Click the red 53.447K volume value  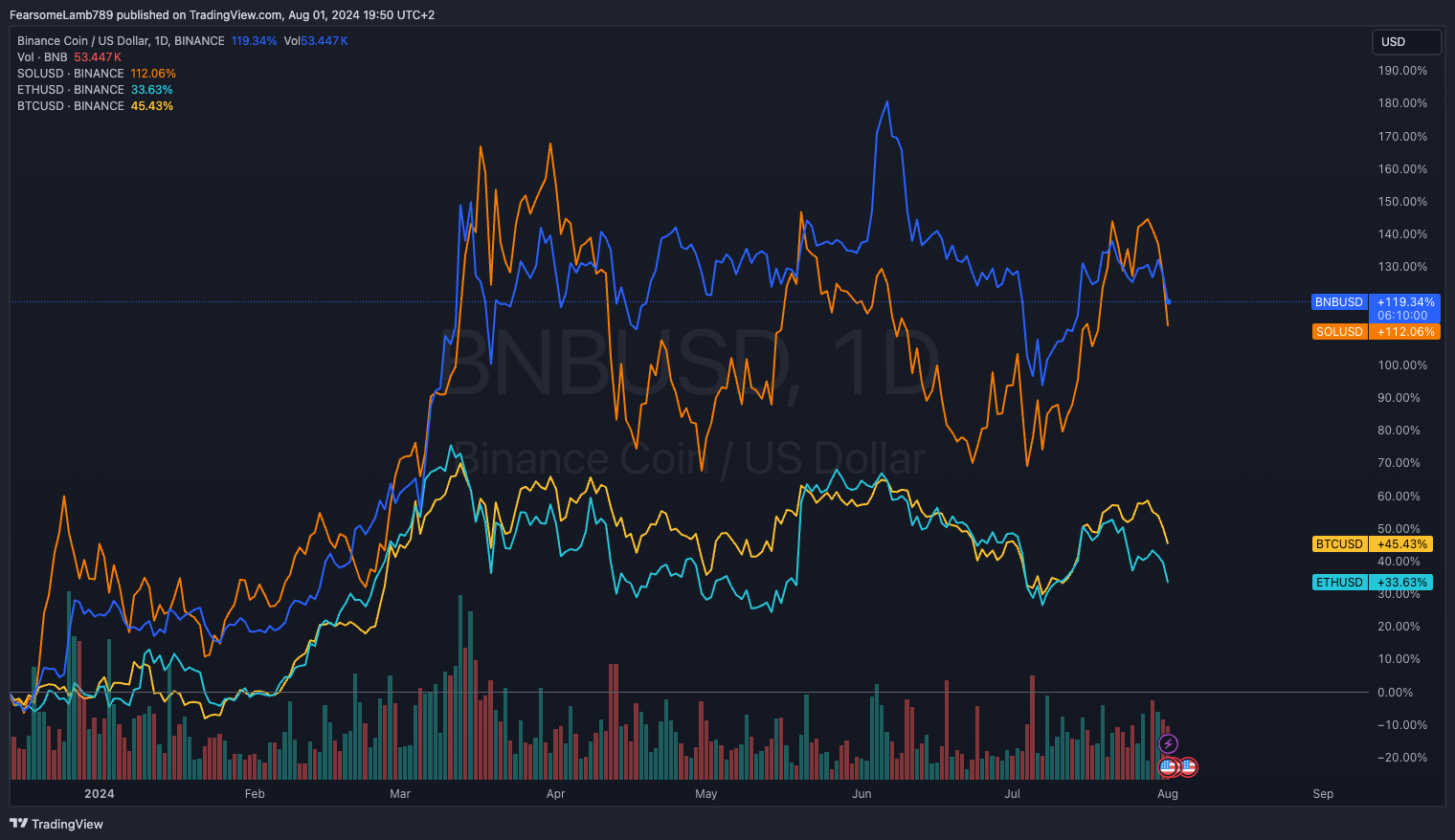98,57
